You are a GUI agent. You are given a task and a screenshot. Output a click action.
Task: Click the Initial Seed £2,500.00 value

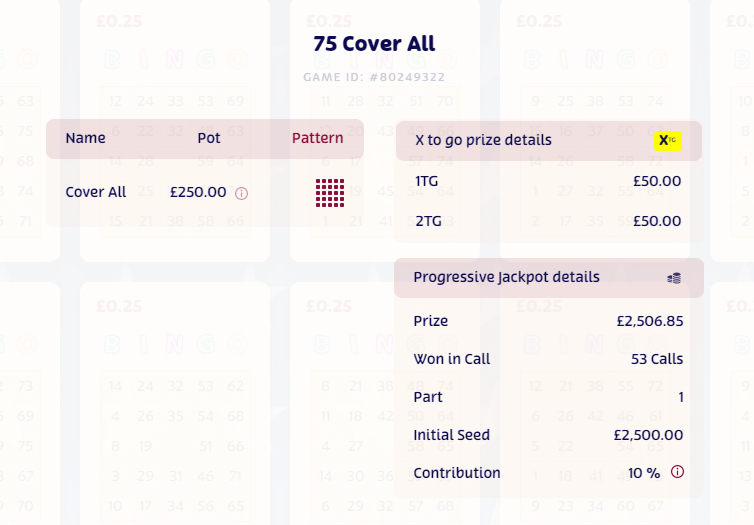(x=648, y=435)
